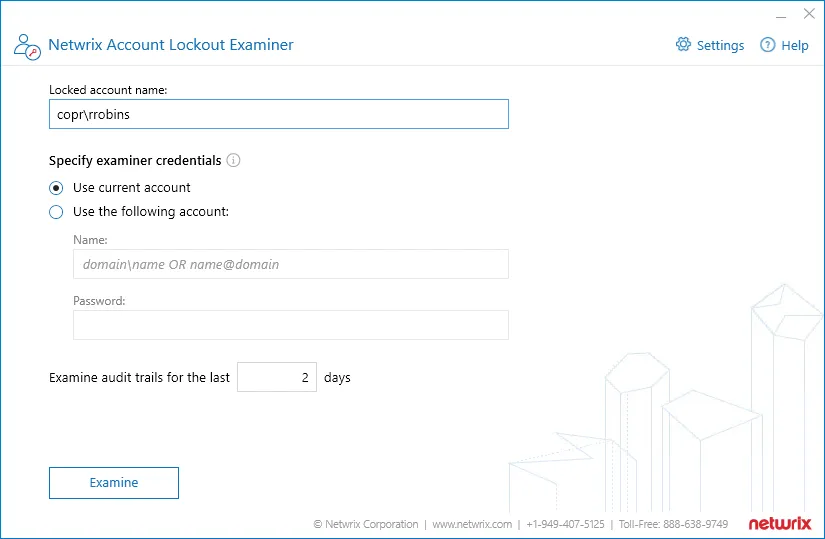825x539 pixels.
Task: Close the Lockout Examiner window
Action: [x=809, y=14]
